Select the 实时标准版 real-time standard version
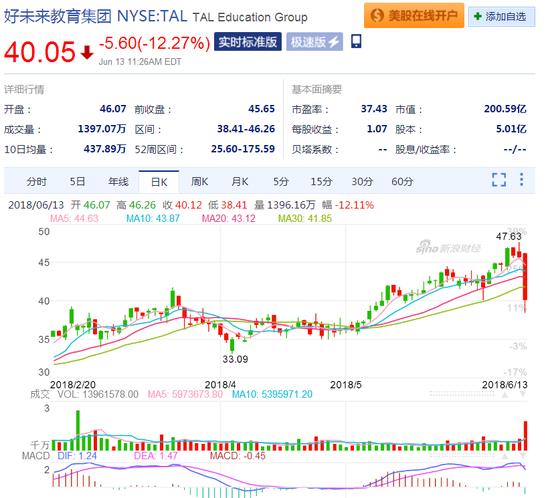The width and height of the screenshot is (550, 498). tap(248, 42)
